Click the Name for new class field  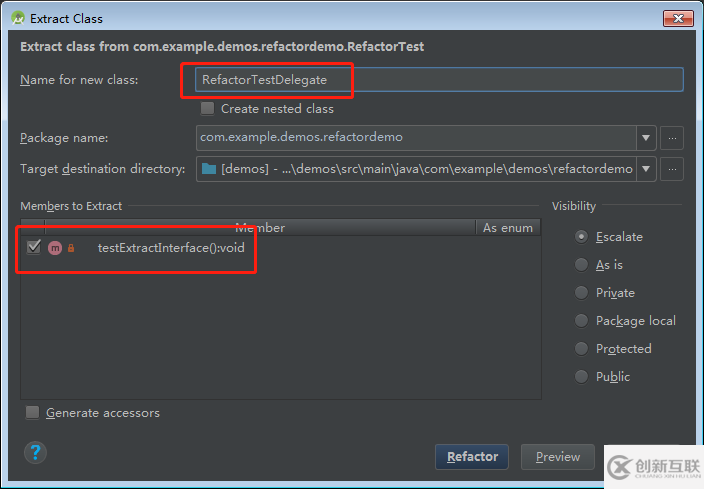point(439,79)
